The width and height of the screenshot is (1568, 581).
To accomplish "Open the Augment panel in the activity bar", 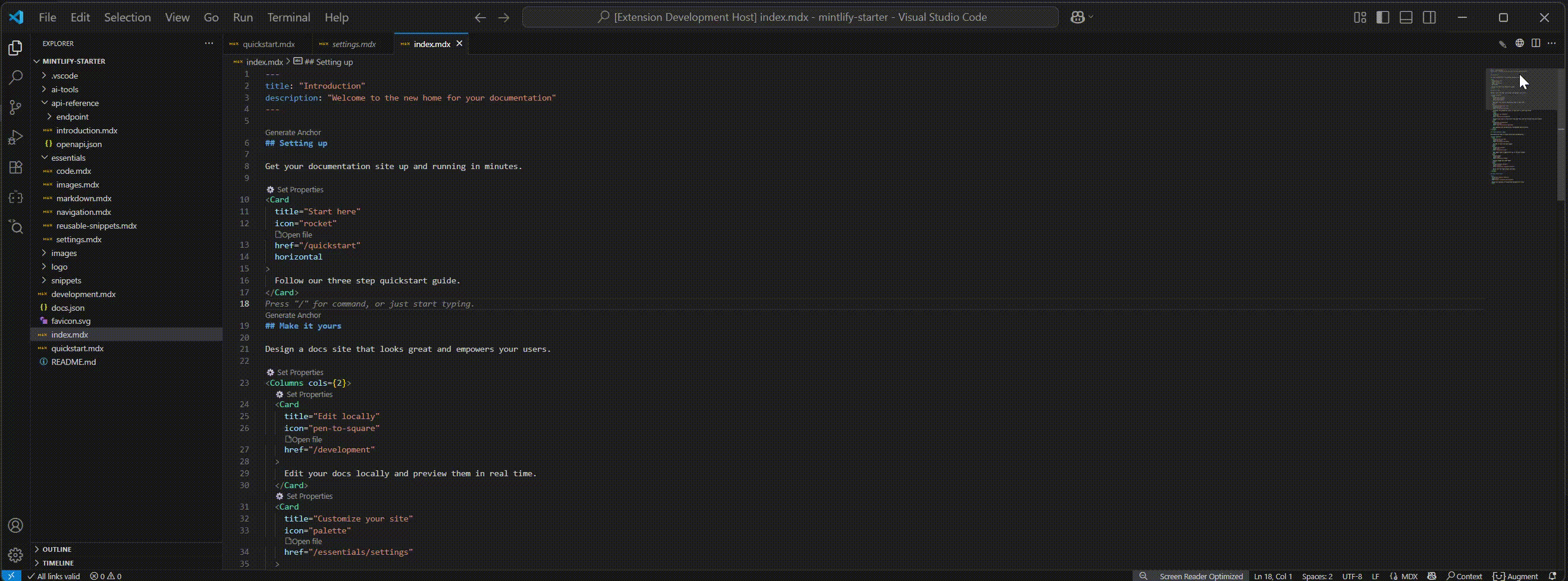I will coord(16,197).
